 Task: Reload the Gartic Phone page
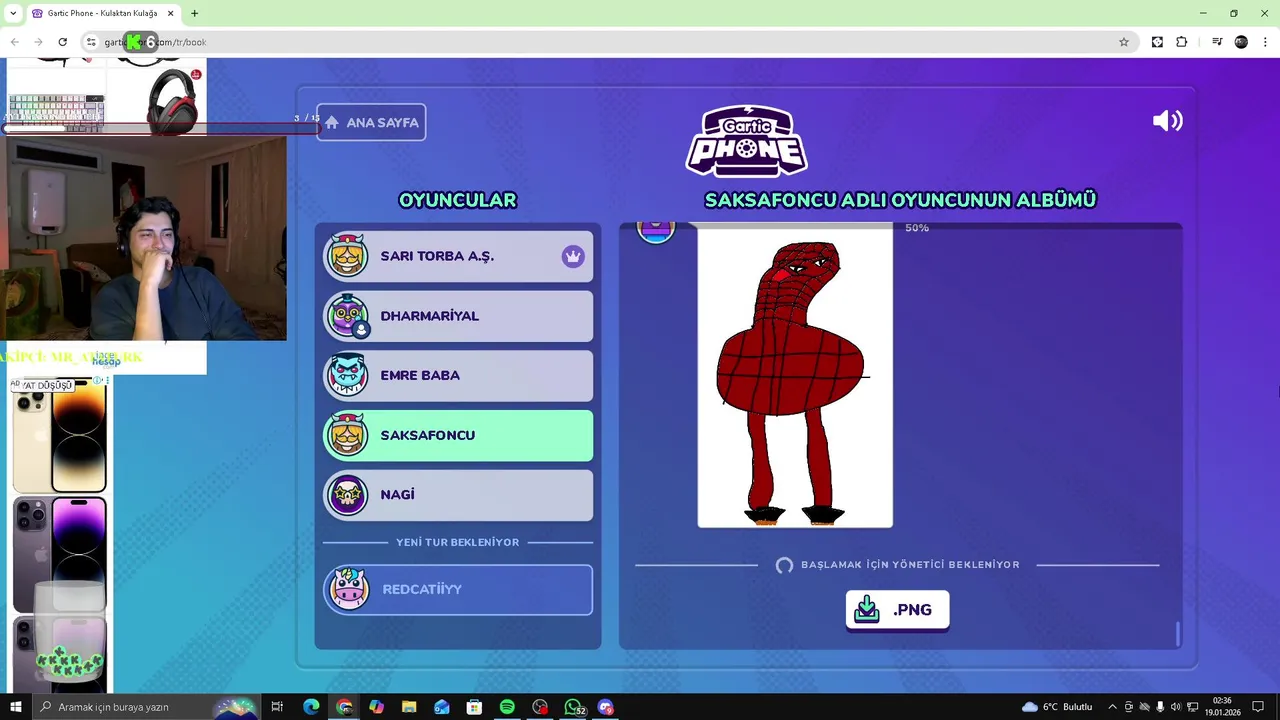tap(62, 42)
